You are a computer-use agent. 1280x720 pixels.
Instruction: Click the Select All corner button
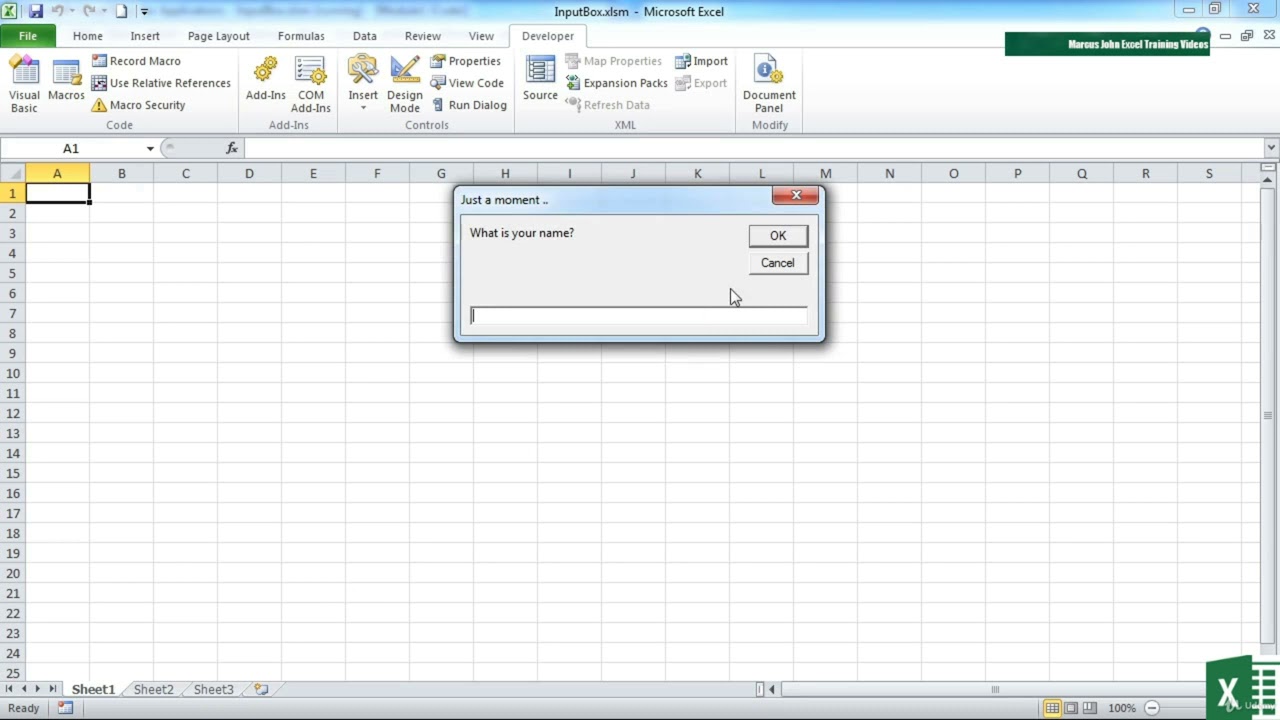point(12,174)
